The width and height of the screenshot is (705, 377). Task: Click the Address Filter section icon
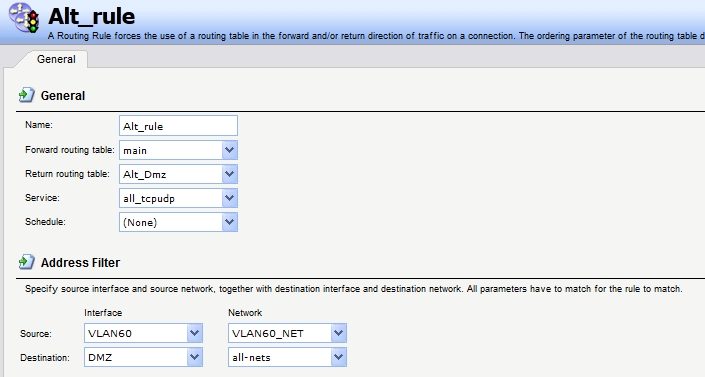pos(27,262)
